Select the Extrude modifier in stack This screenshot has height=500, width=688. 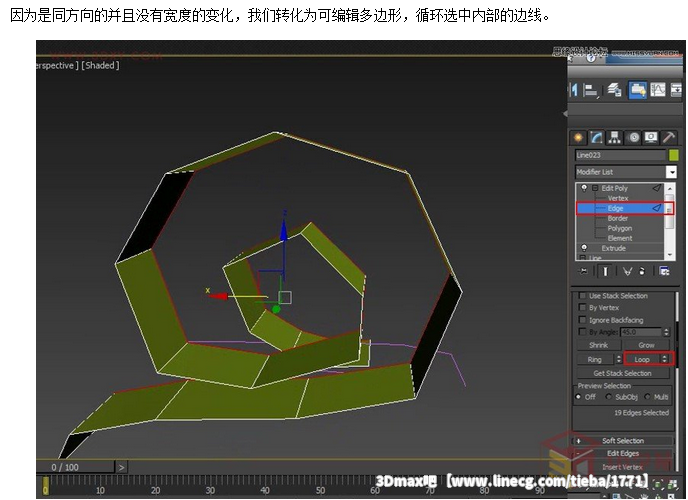[613, 248]
